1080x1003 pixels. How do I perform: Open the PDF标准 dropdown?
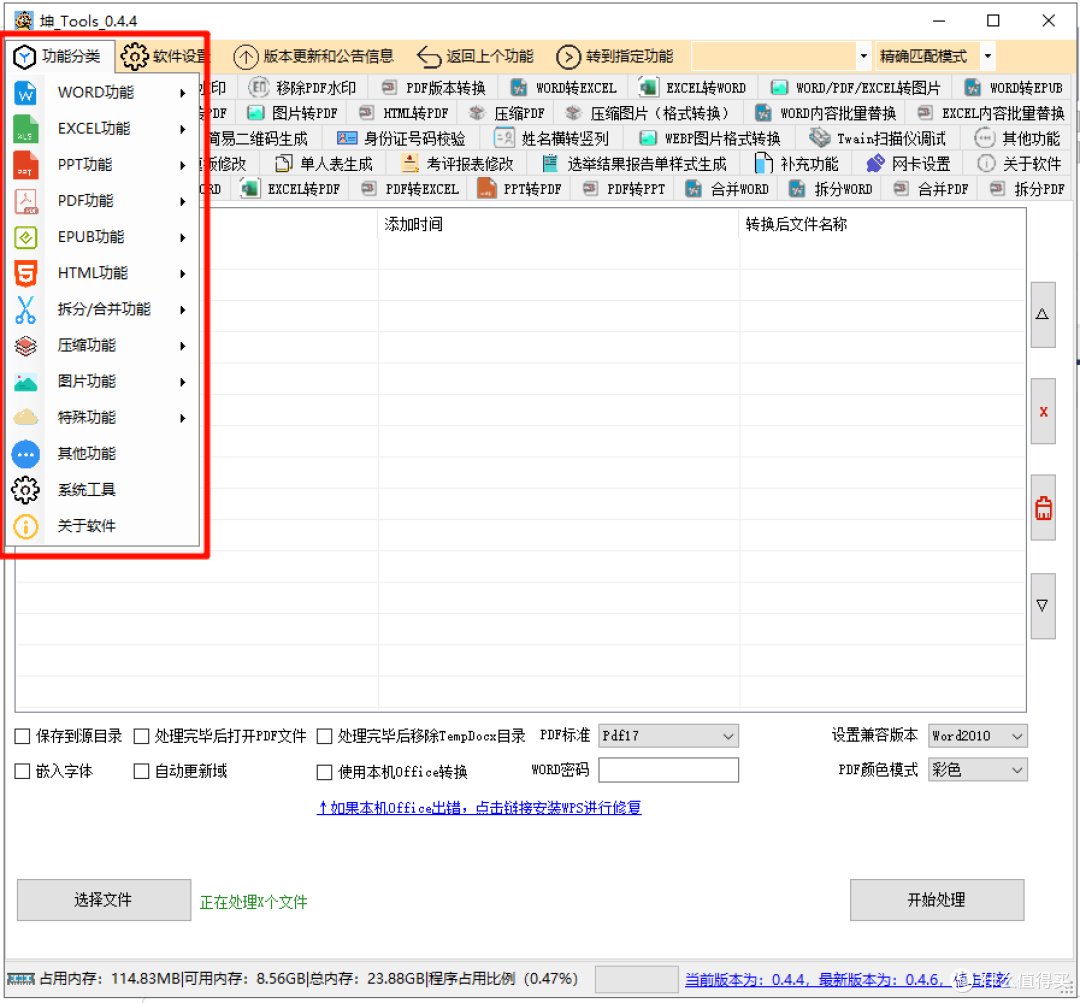pos(668,736)
